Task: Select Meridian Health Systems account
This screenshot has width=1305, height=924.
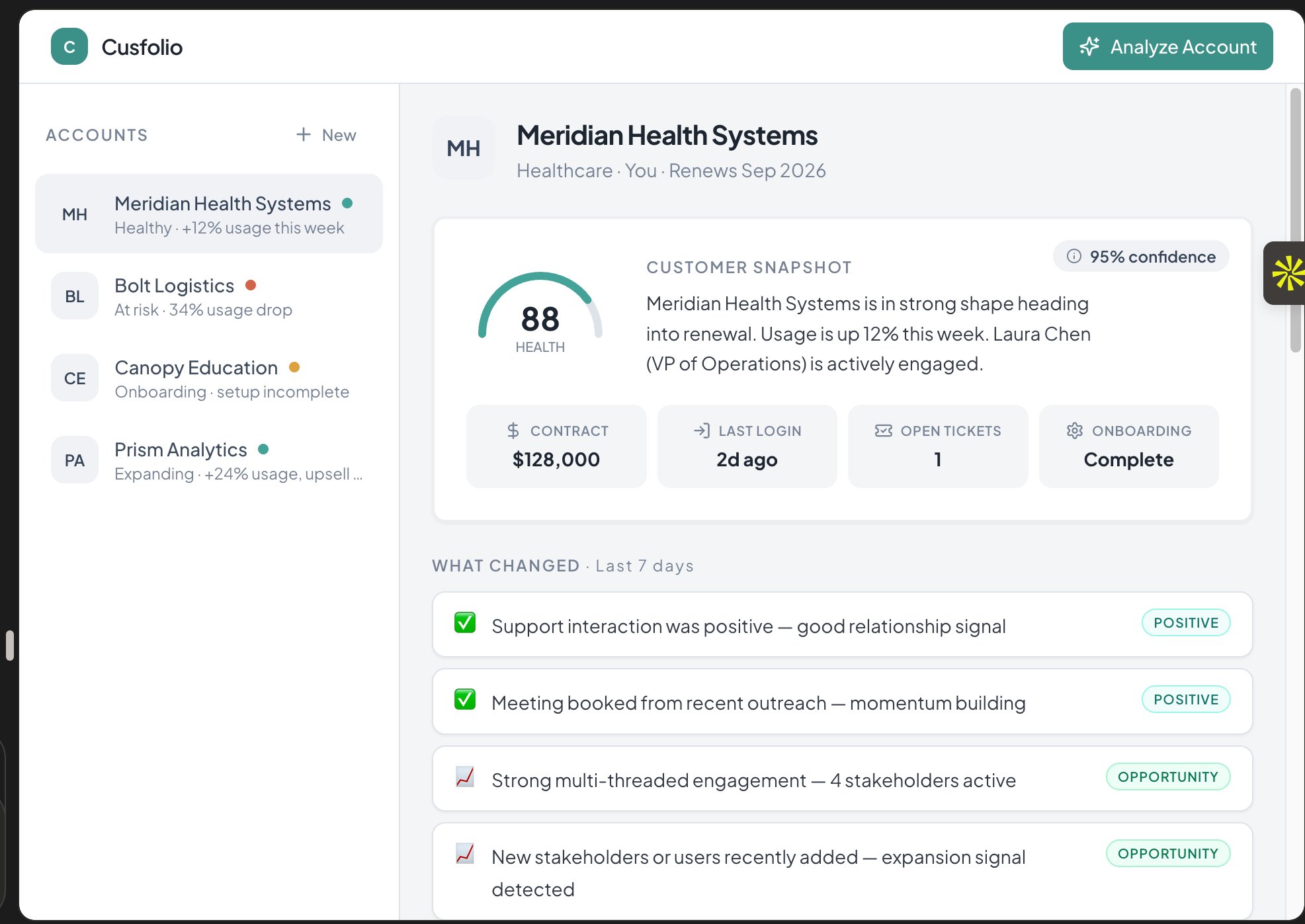Action: coord(209,214)
